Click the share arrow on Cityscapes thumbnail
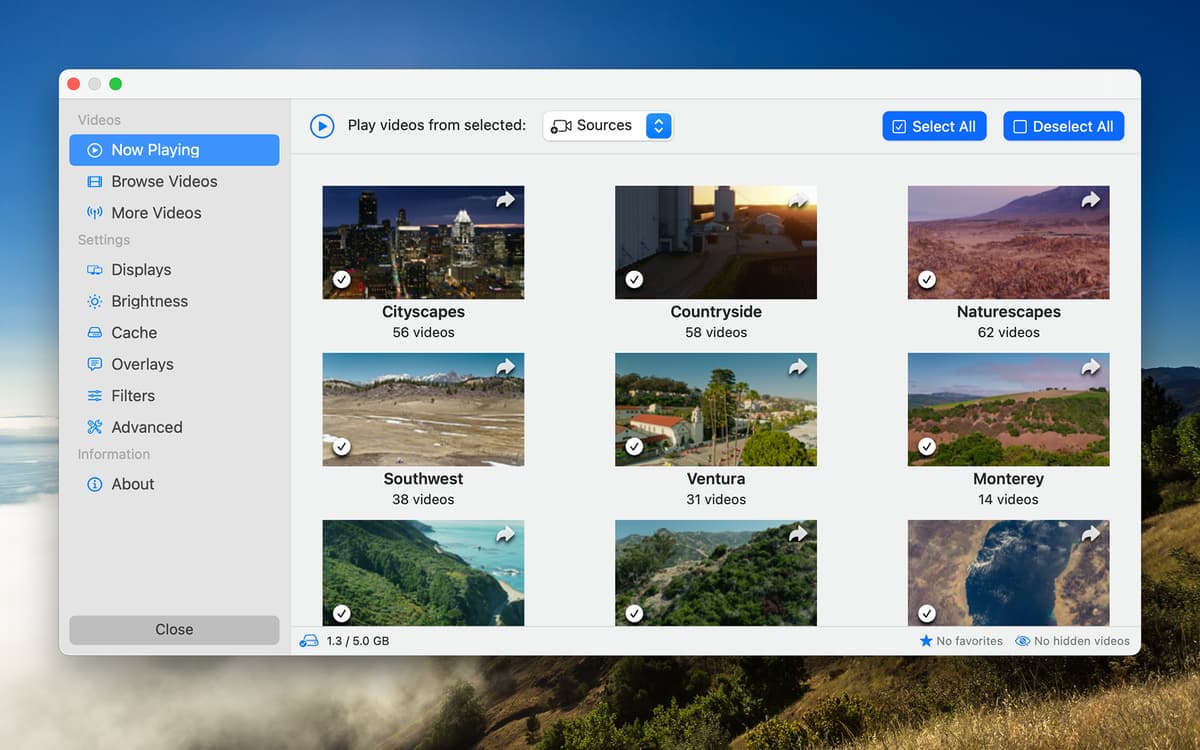 (x=505, y=200)
